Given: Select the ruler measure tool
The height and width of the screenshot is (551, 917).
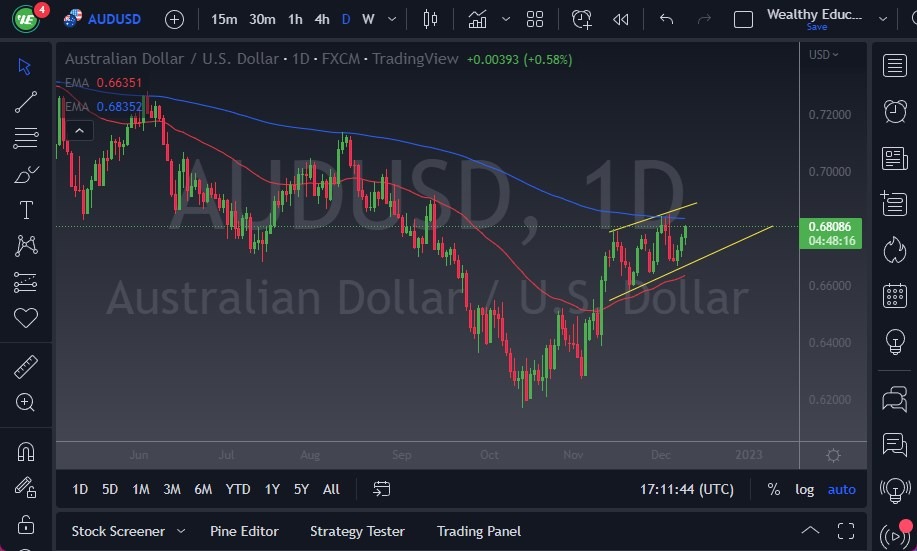Looking at the screenshot, I should pyautogui.click(x=25, y=367).
